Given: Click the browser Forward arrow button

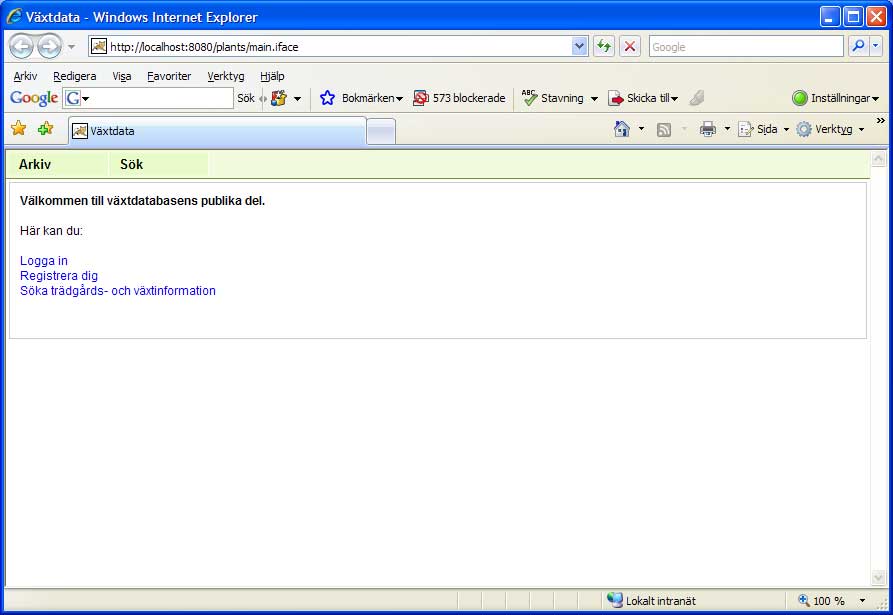Looking at the screenshot, I should click(50, 46).
